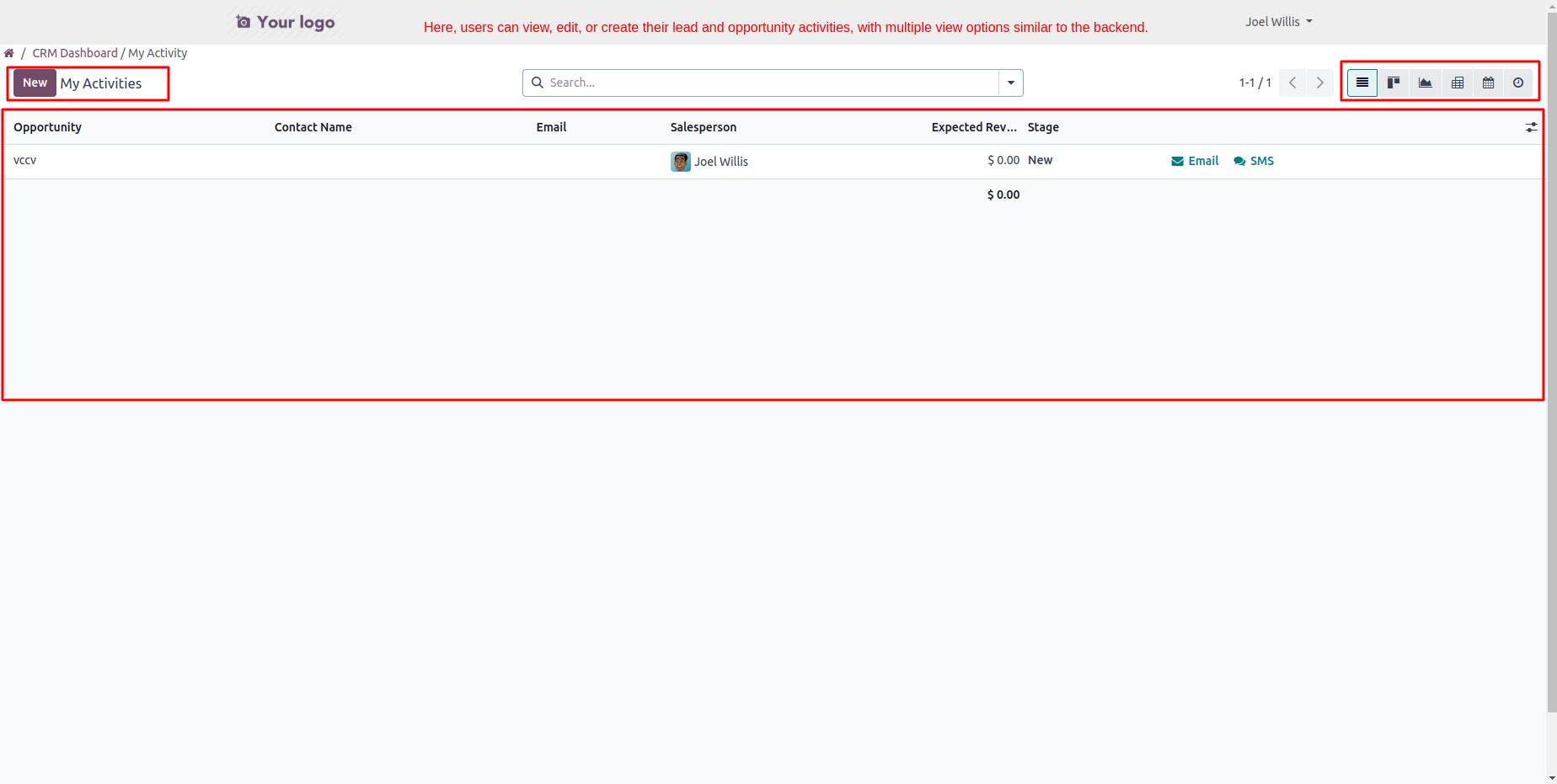1557x784 pixels.
Task: Go to previous page of records
Action: pyautogui.click(x=1292, y=83)
